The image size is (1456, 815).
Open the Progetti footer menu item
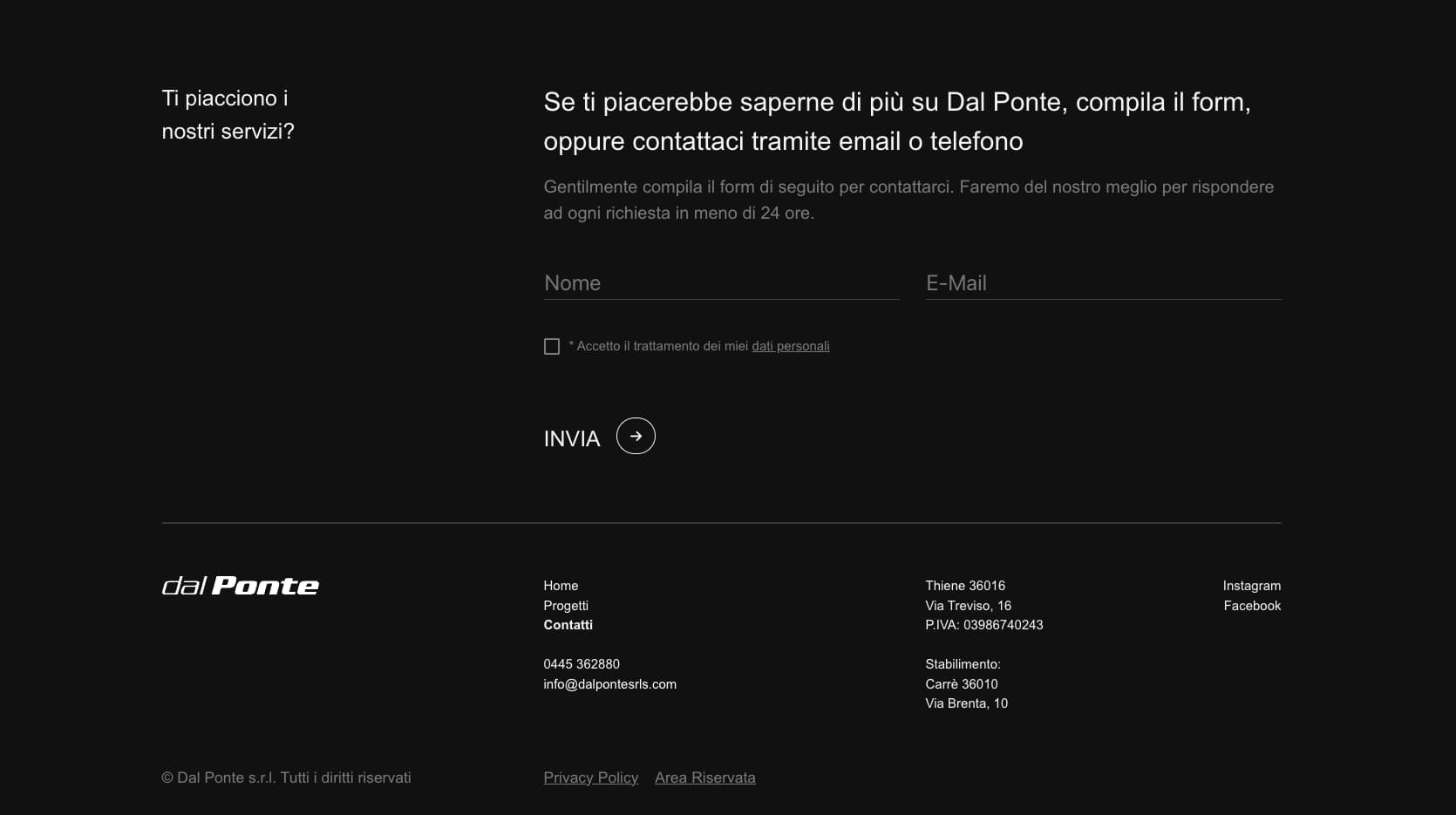click(x=566, y=606)
